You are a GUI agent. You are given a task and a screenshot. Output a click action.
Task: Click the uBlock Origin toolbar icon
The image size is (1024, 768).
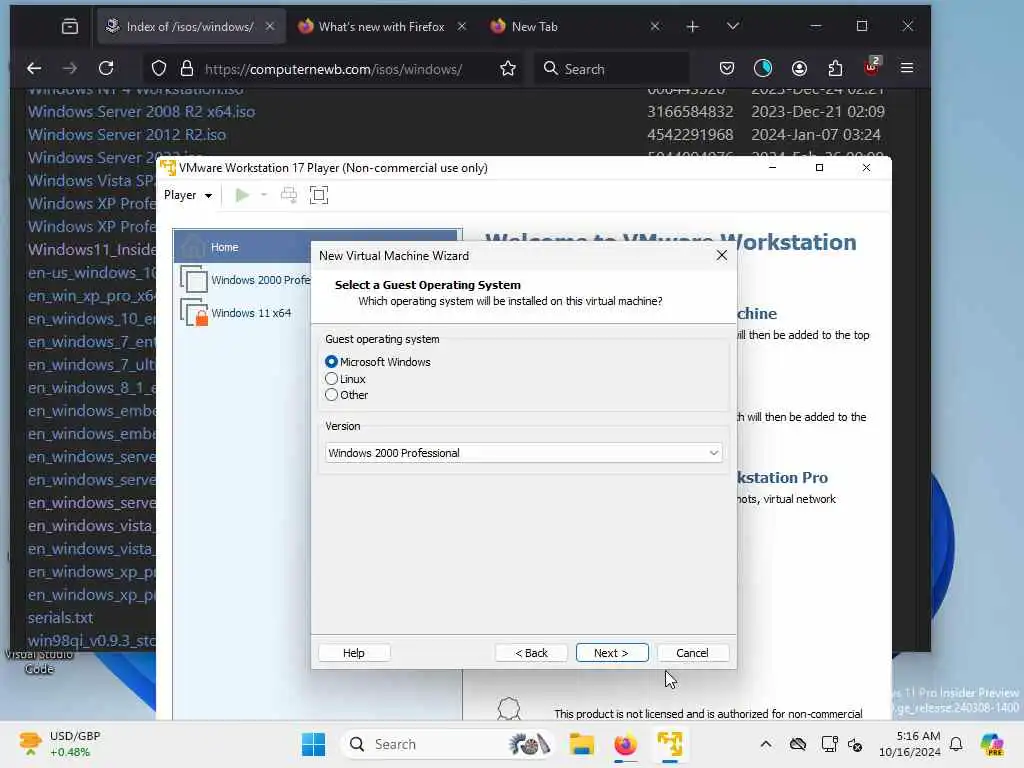pos(872,67)
